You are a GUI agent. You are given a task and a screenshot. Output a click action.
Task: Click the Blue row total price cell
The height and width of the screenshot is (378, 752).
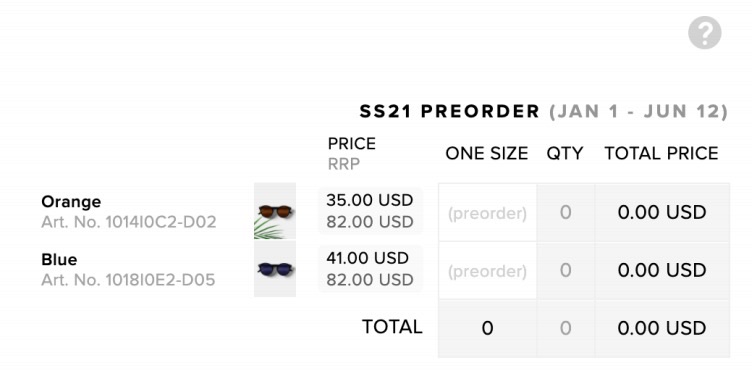pos(662,271)
